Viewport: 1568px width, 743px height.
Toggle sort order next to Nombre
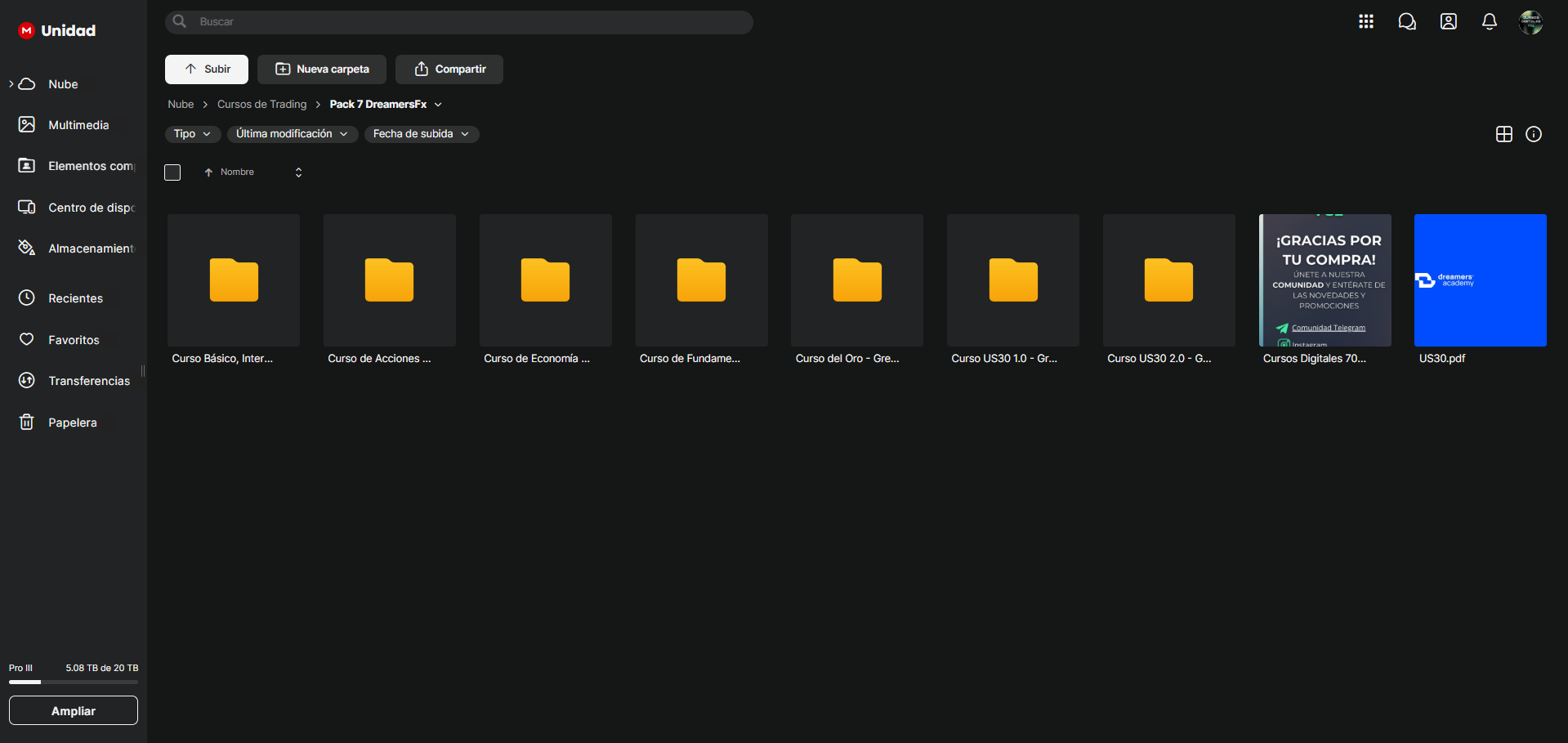[x=298, y=172]
